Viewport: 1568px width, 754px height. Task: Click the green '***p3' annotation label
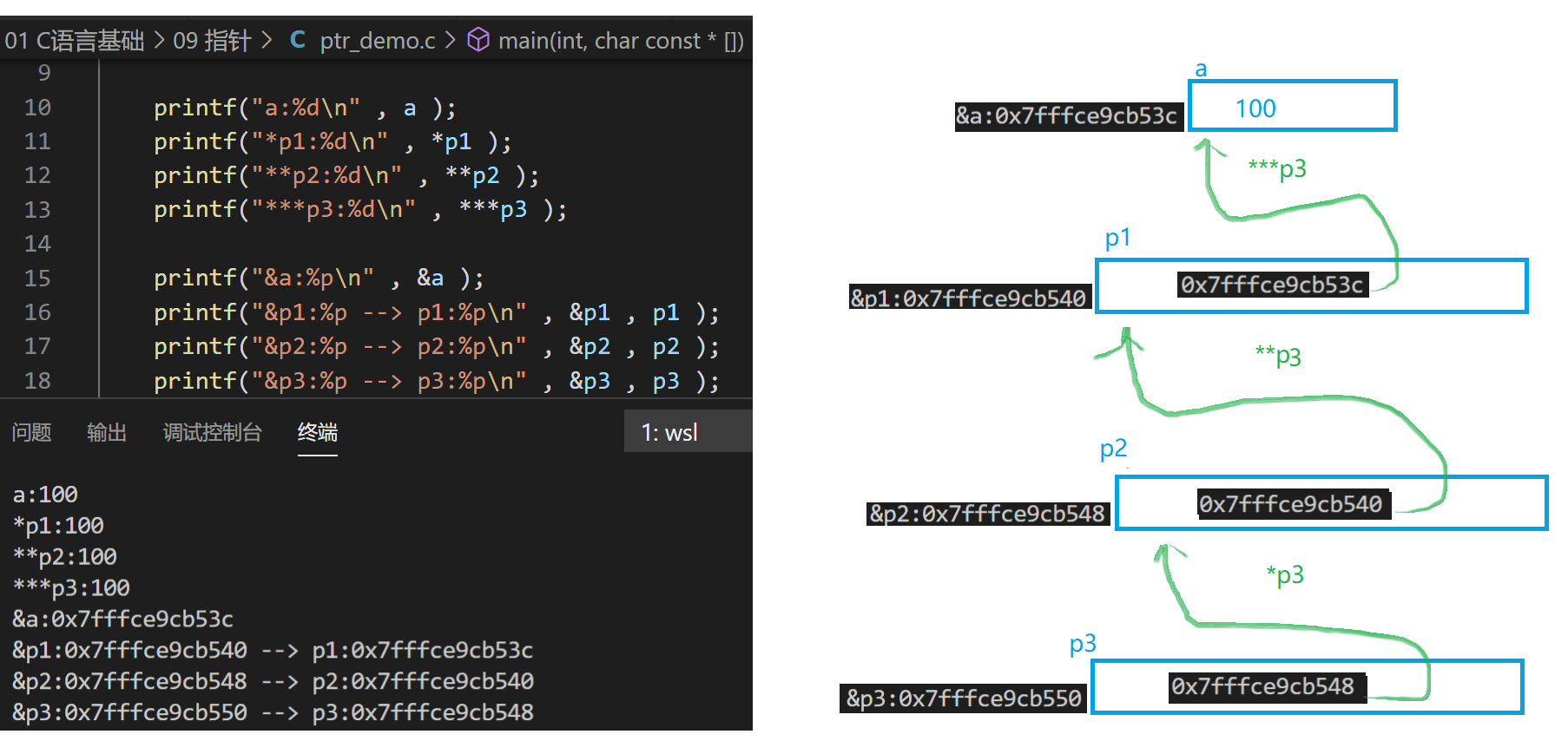pyautogui.click(x=1277, y=168)
